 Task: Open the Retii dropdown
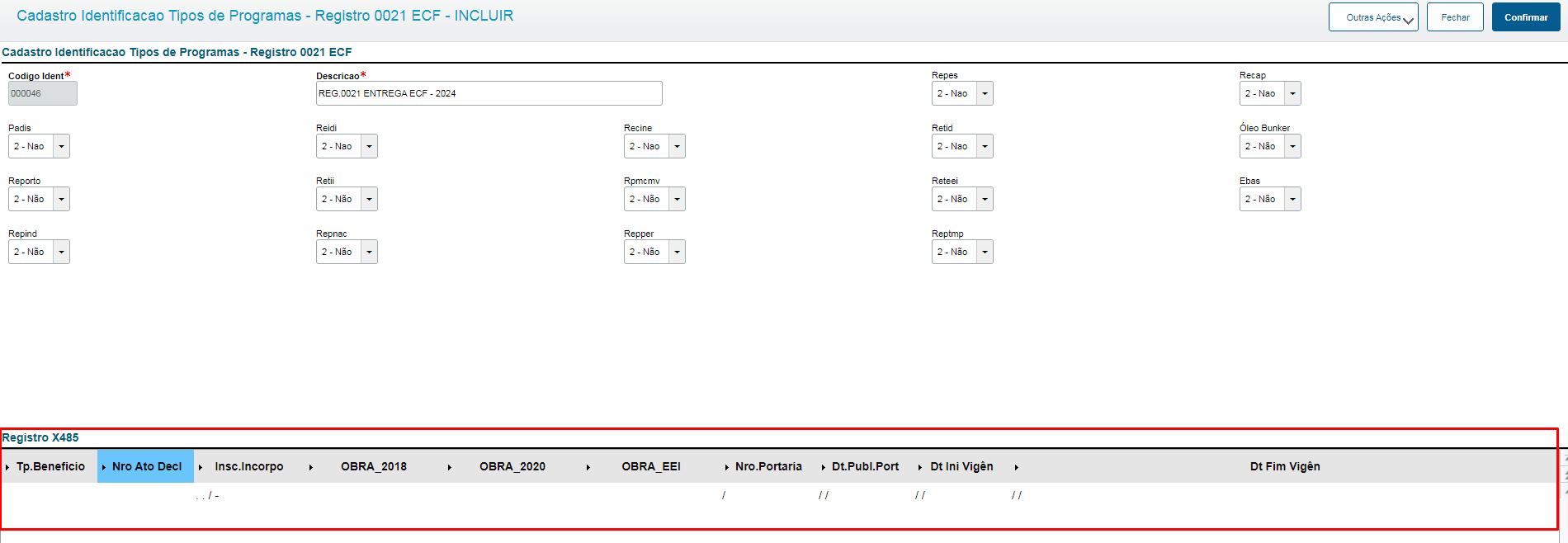[347, 199]
